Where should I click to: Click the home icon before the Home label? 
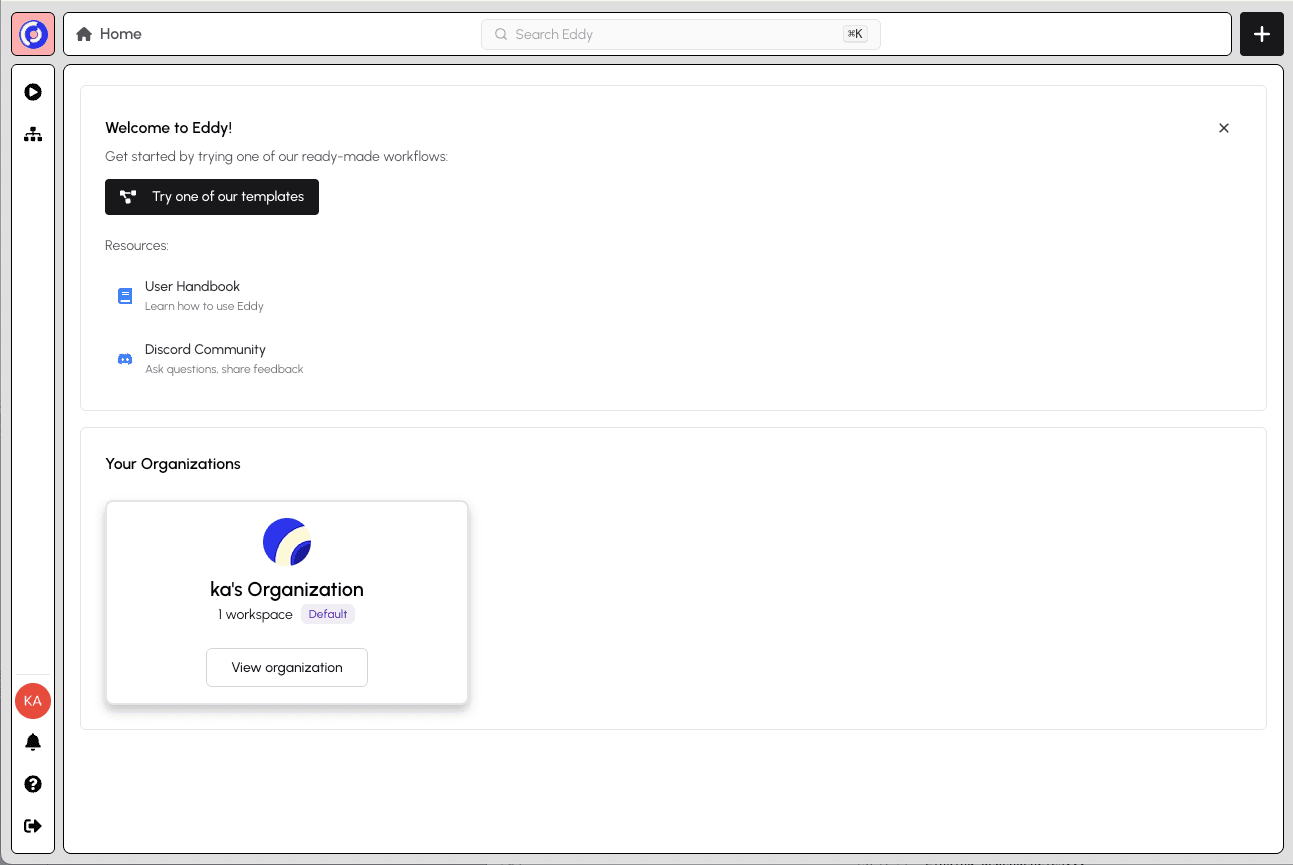[x=83, y=33]
